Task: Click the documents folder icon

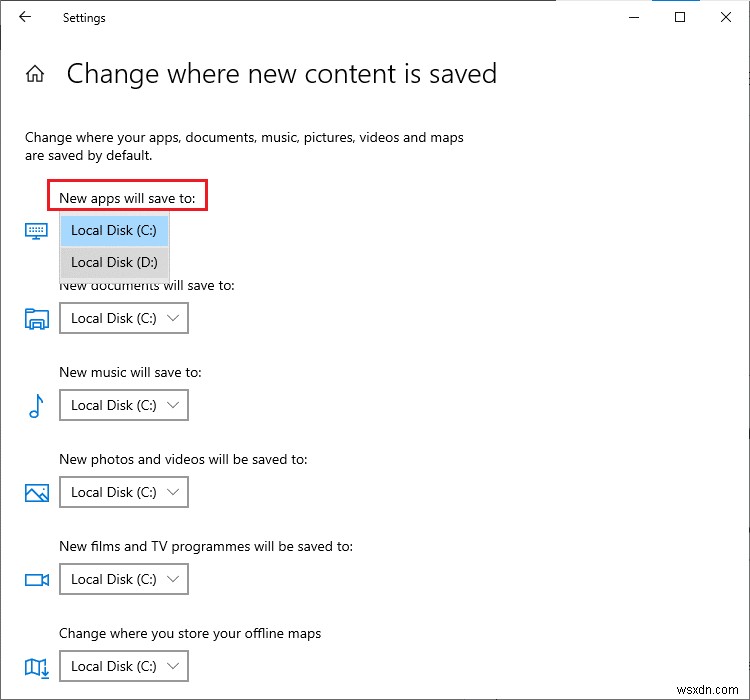Action: [x=36, y=319]
